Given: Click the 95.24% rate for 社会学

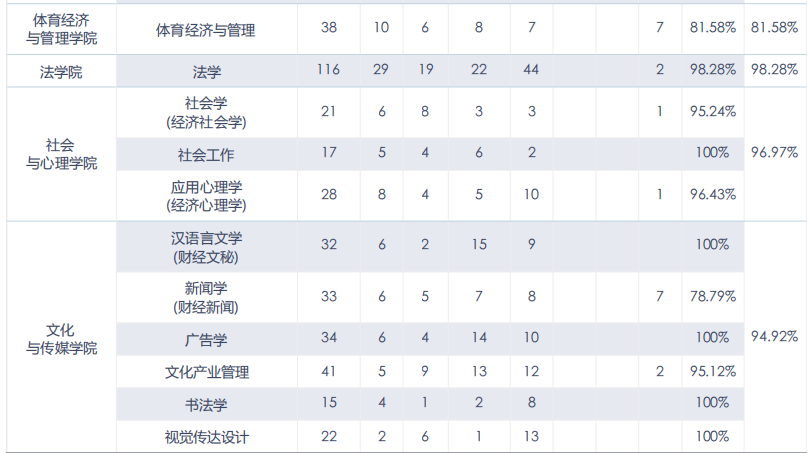Looking at the screenshot, I should pyautogui.click(x=712, y=112).
